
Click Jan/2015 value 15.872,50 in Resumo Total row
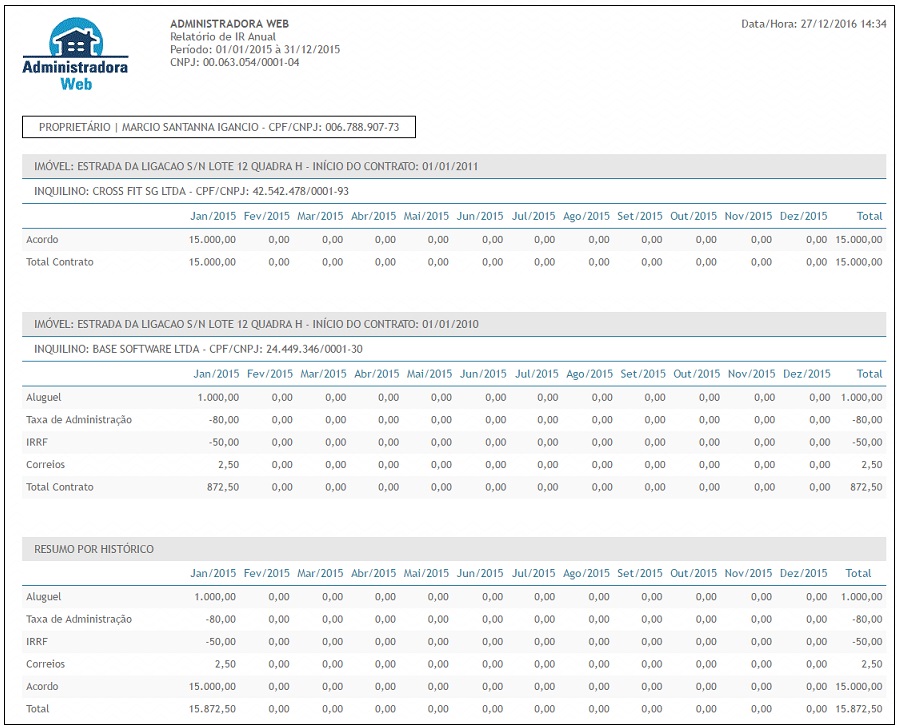click(212, 709)
